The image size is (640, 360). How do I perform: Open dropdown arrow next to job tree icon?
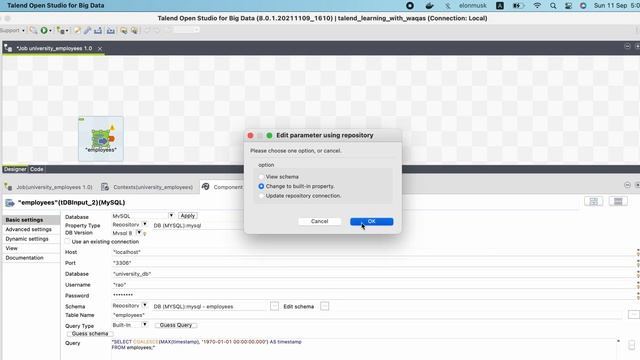(67, 31)
